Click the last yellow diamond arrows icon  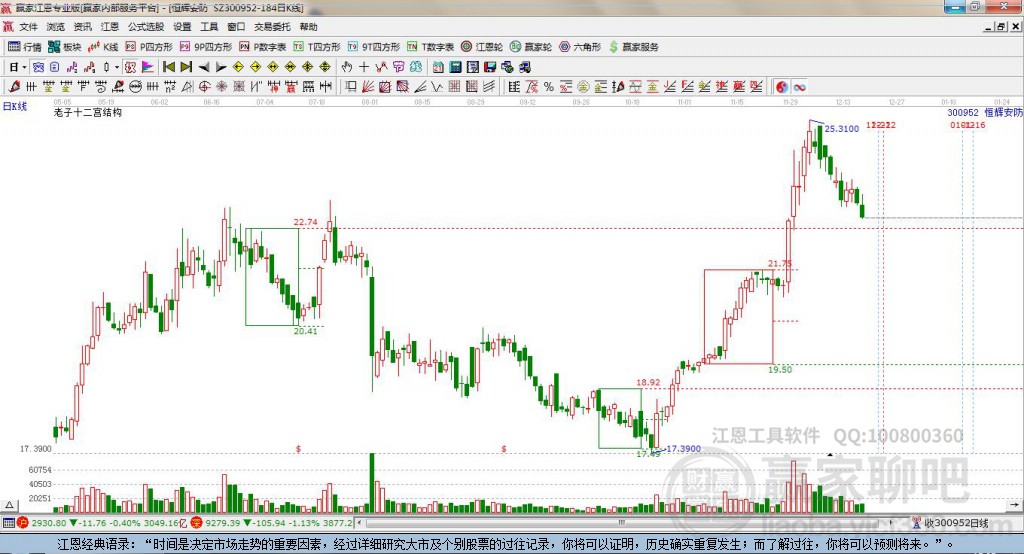[325, 67]
